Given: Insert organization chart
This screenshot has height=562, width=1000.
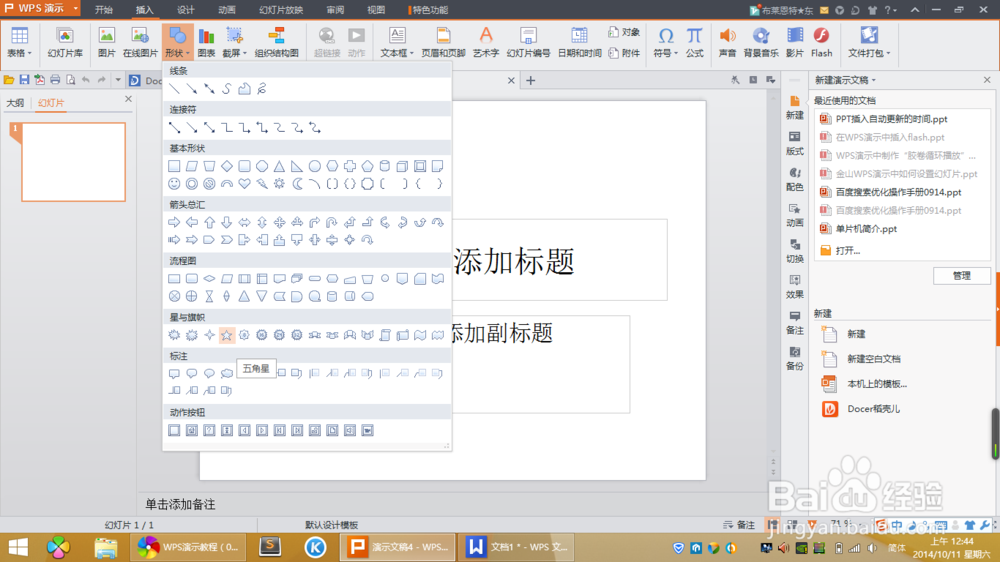Looking at the screenshot, I should click(x=276, y=42).
